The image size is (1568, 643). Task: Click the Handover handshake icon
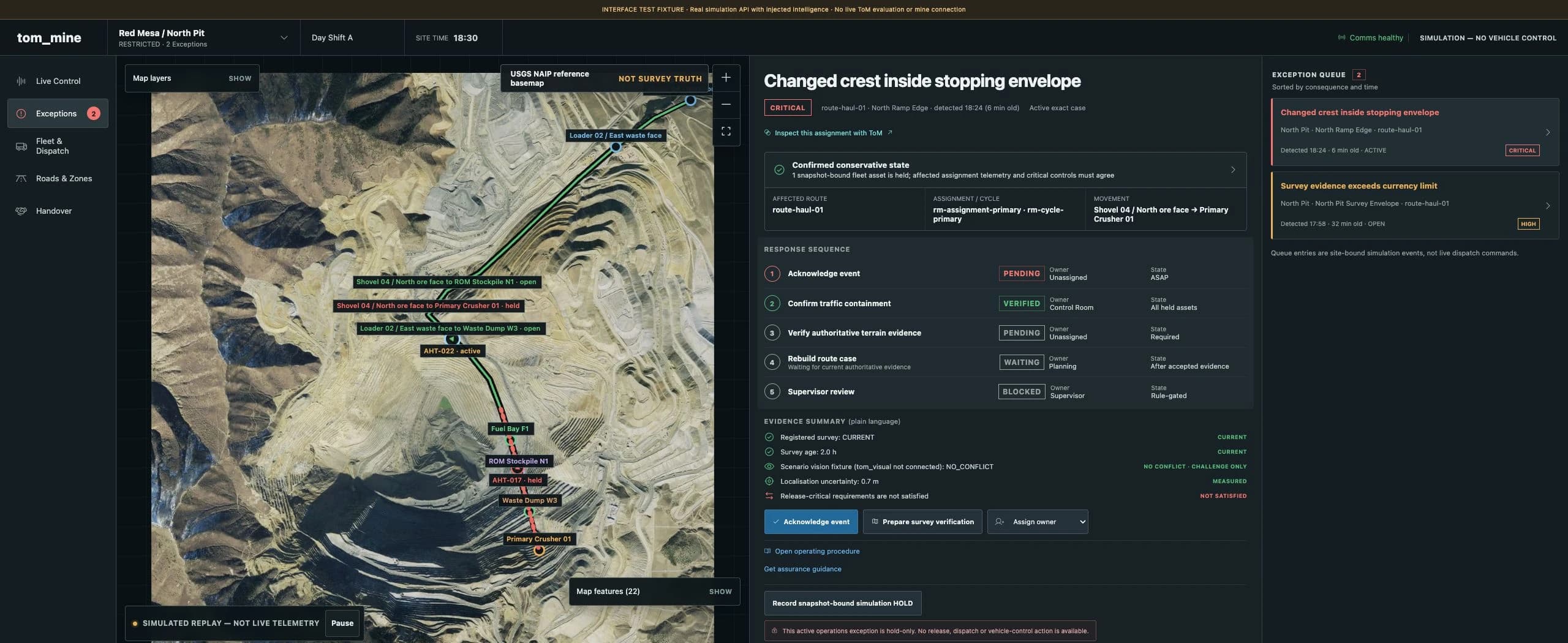21,211
